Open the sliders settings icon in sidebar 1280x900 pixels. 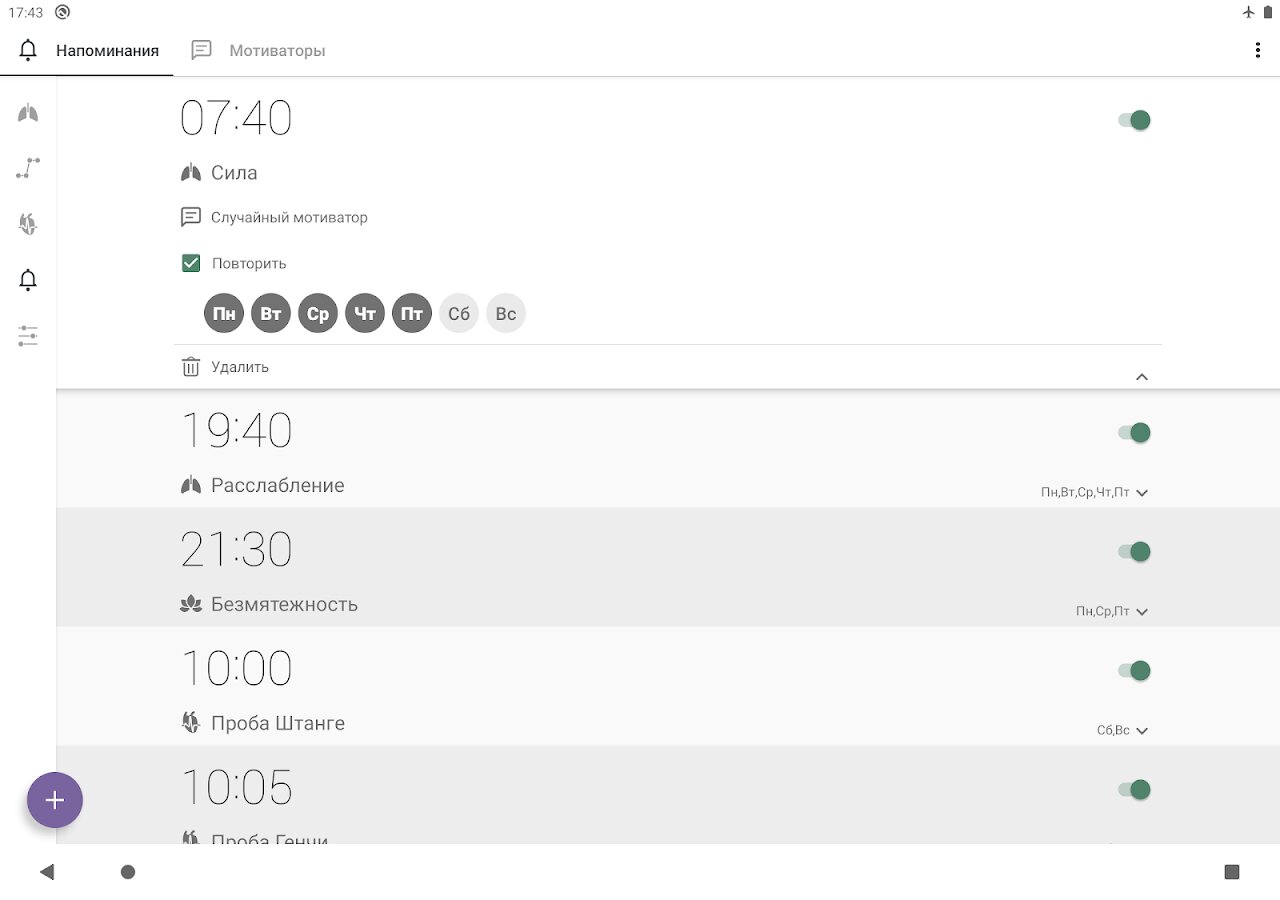28,336
